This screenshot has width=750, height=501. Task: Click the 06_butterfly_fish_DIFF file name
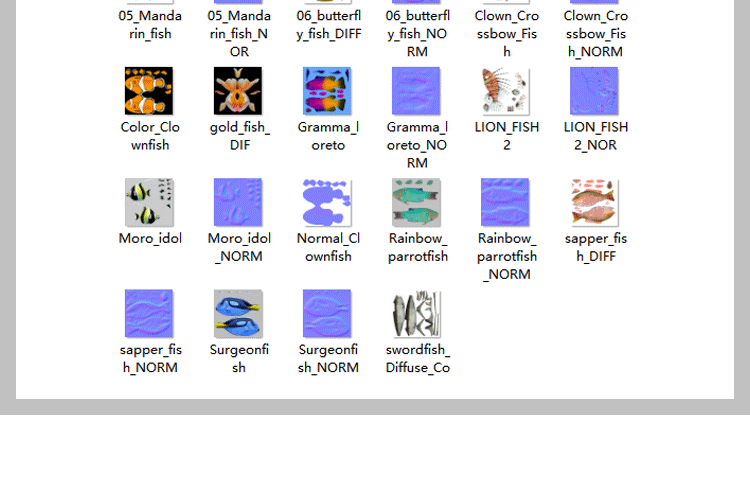pos(329,25)
